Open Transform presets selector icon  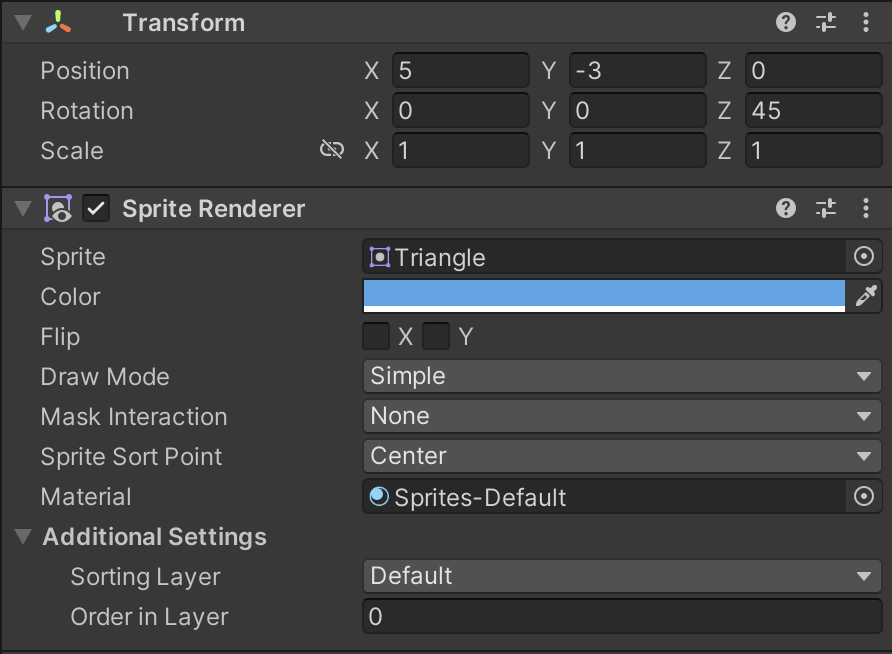(825, 23)
